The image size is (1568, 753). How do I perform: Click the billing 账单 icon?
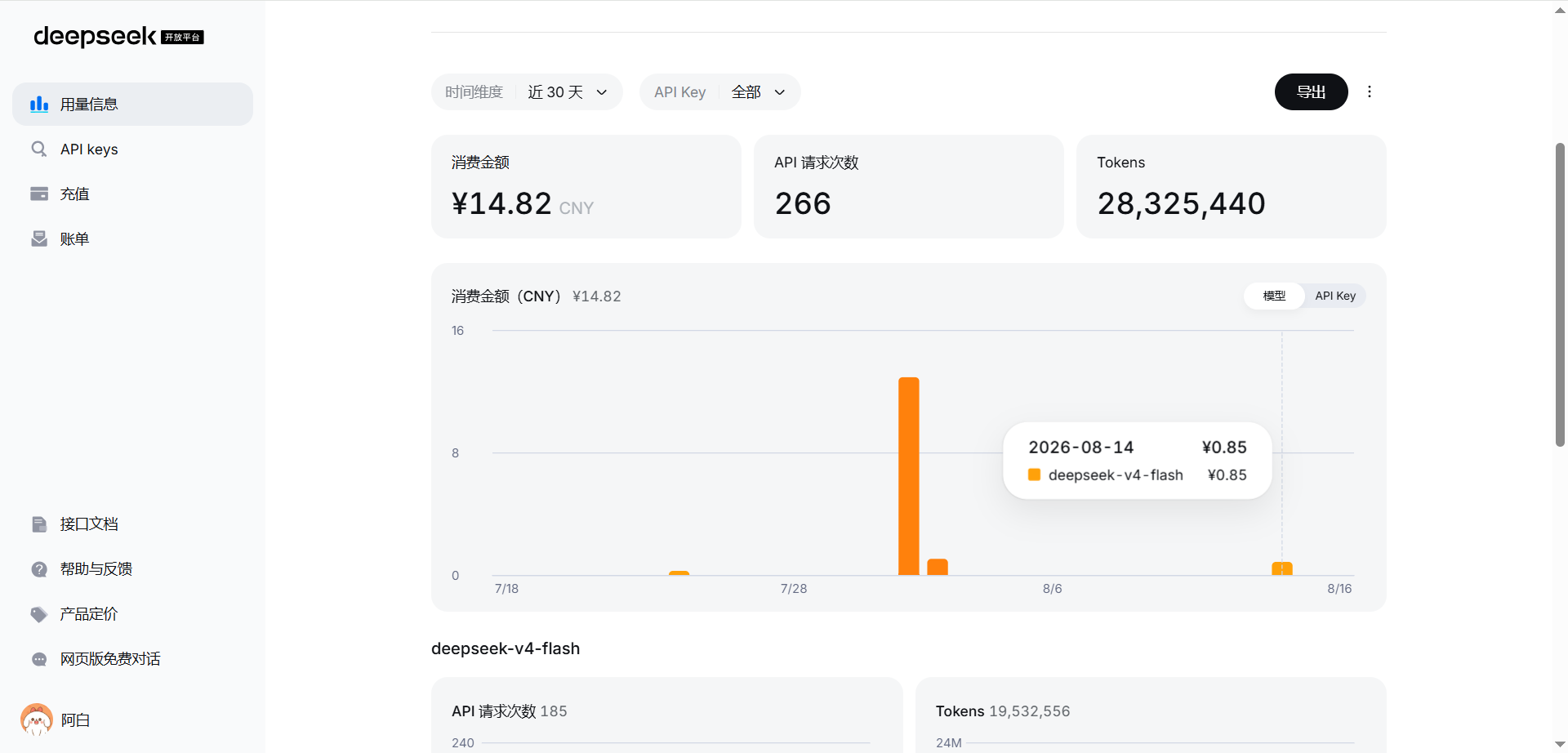coord(39,238)
